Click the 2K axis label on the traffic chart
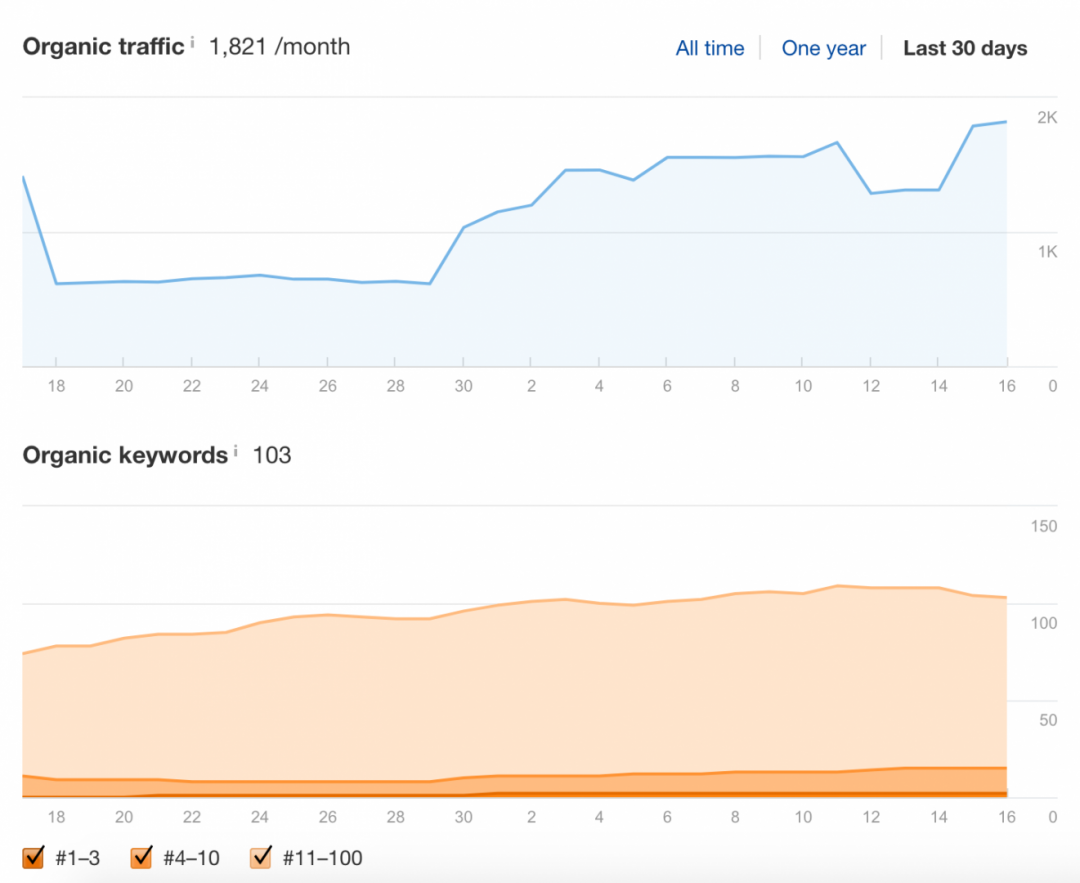The image size is (1080, 883). (x=1046, y=118)
